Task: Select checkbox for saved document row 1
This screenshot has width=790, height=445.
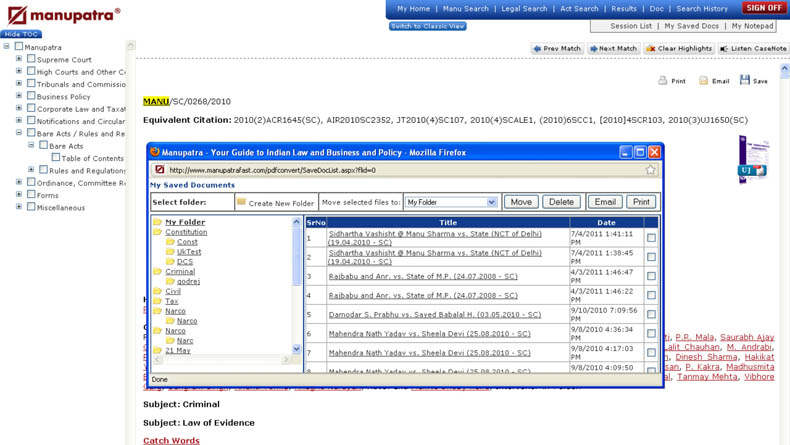Action: 651,238
